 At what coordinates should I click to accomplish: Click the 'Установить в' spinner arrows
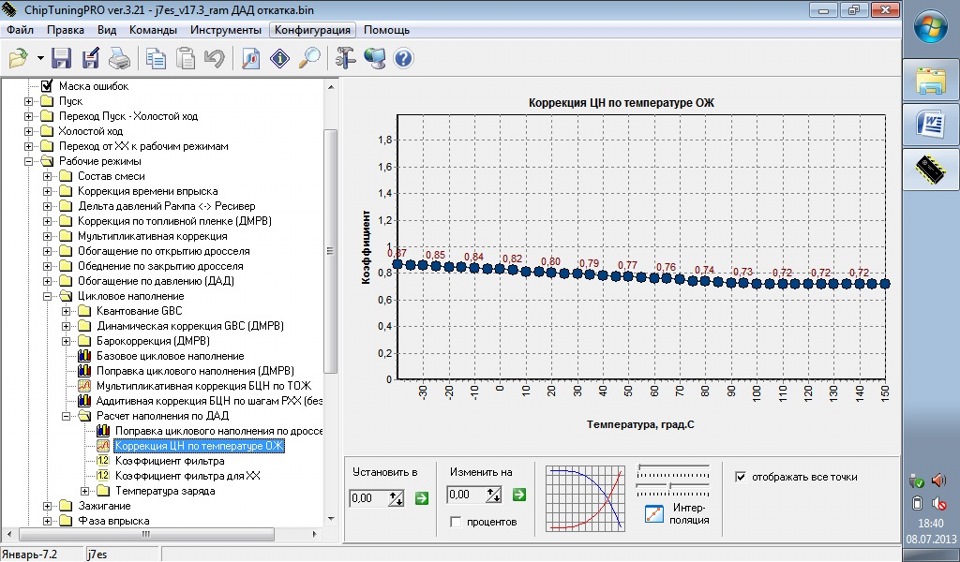(396, 498)
